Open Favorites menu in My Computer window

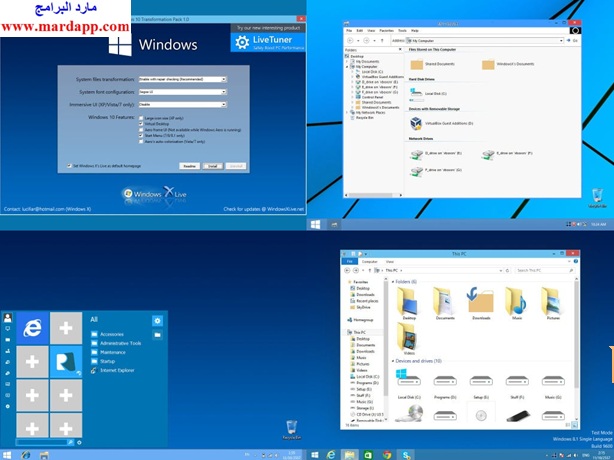point(386,31)
